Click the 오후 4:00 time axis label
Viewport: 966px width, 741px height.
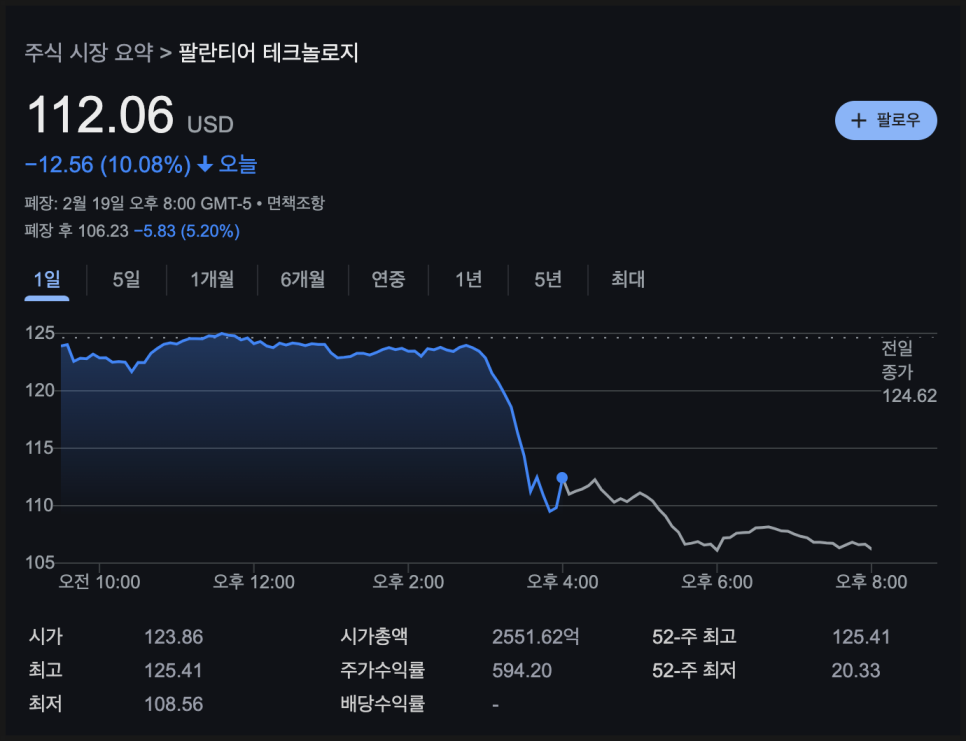coord(562,581)
